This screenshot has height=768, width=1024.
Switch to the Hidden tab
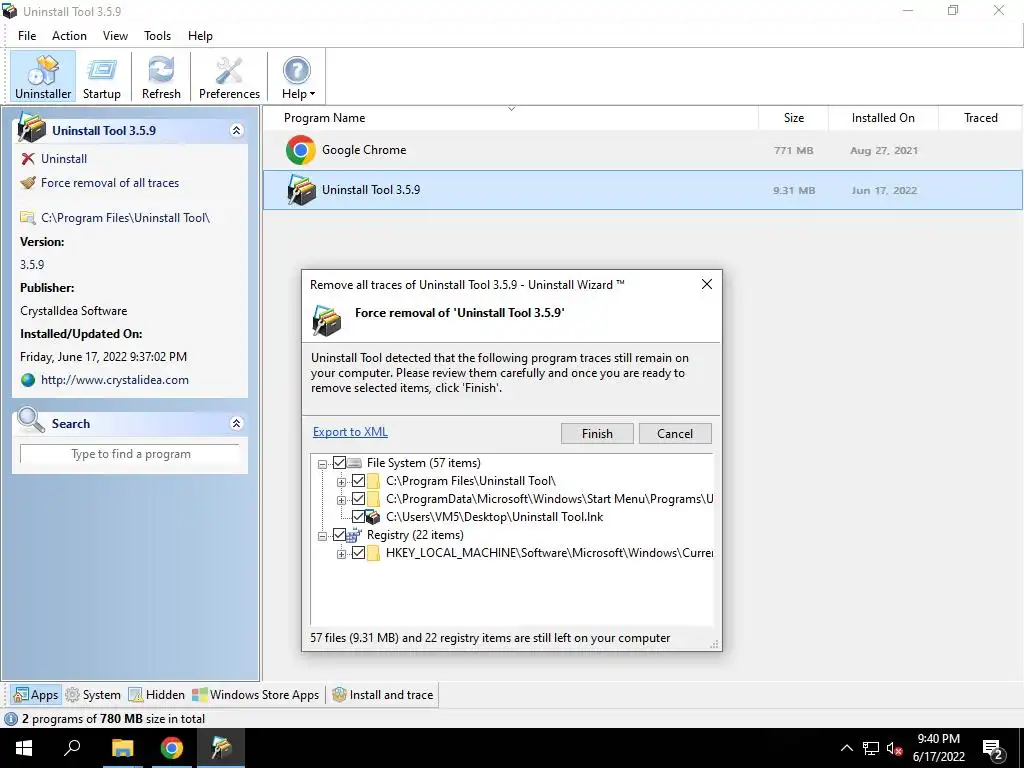157,695
